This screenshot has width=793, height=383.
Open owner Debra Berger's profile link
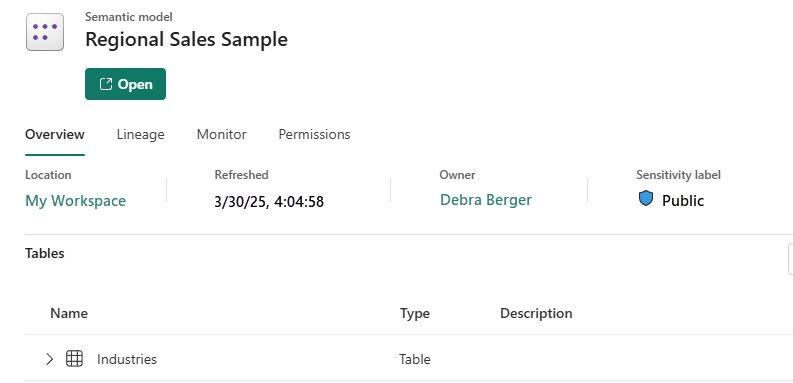coord(486,200)
